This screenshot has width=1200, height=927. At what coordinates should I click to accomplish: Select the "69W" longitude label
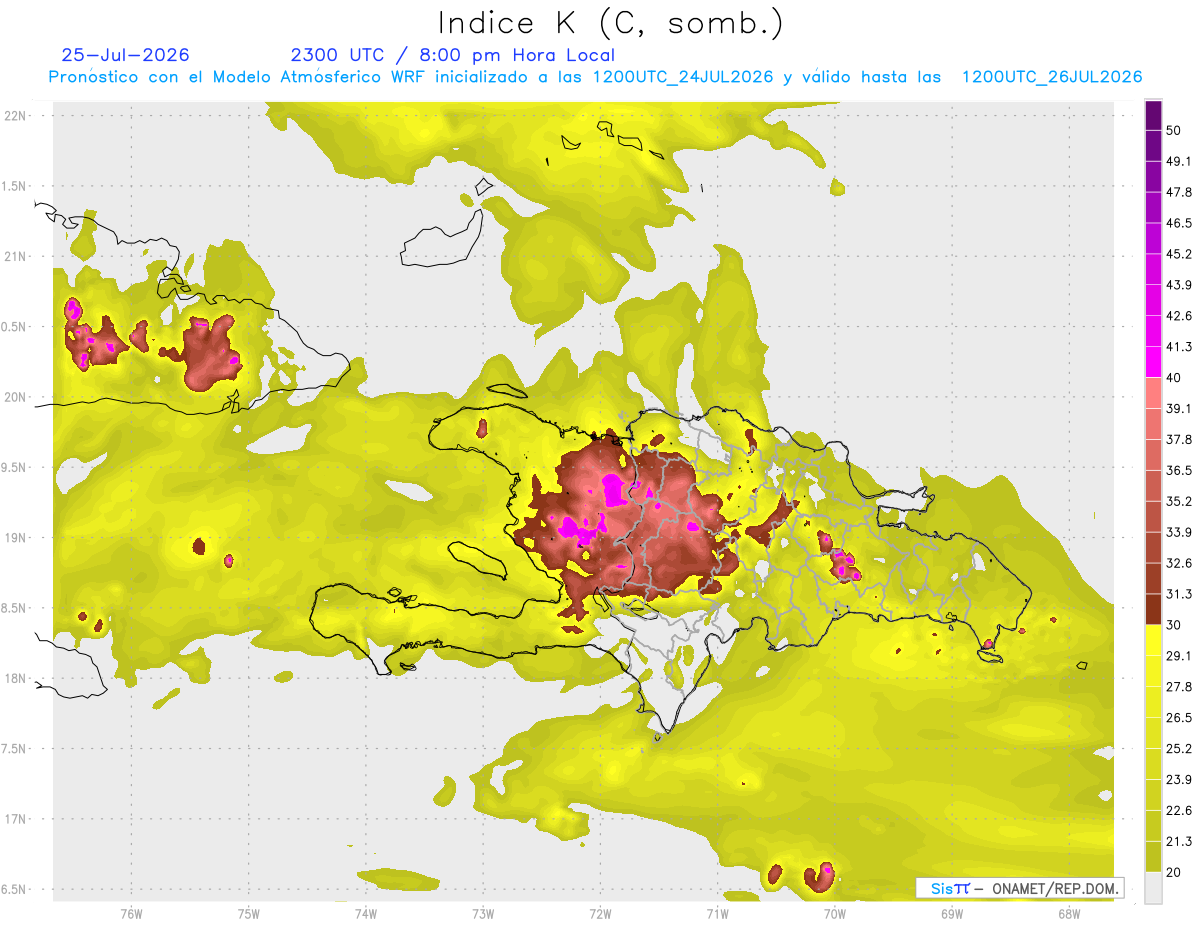[951, 913]
